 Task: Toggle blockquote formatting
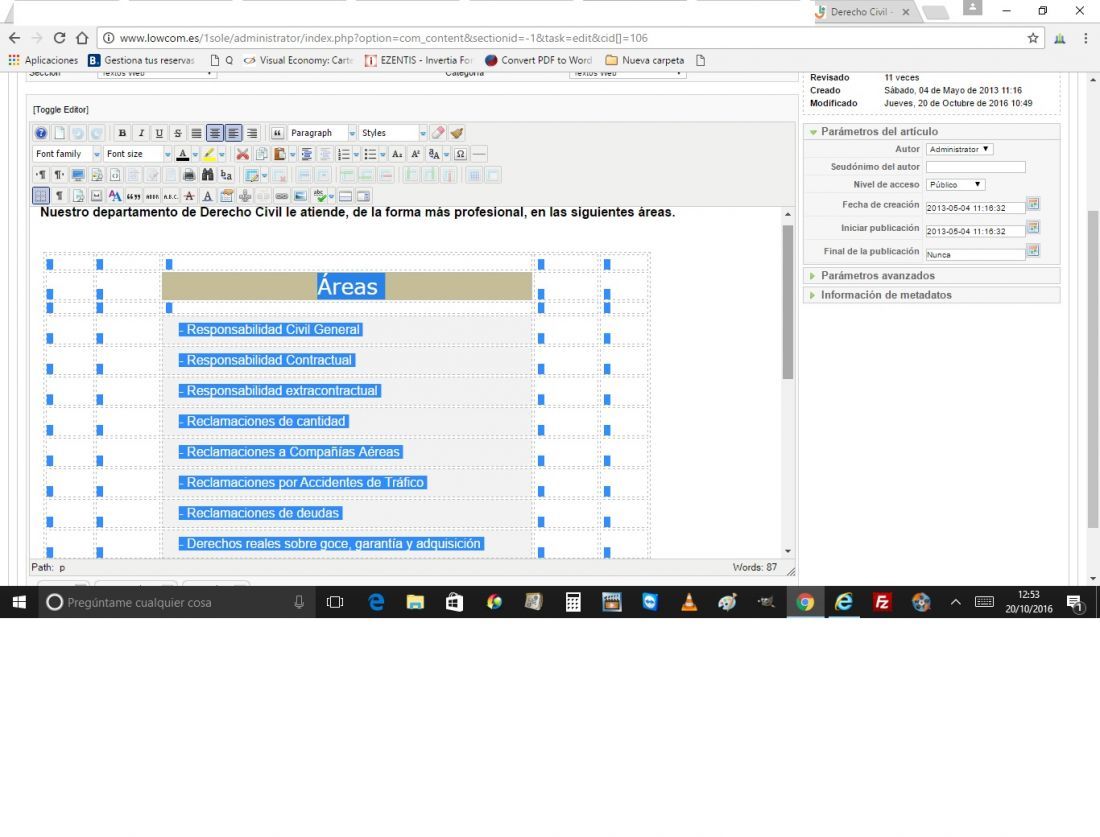coord(277,133)
